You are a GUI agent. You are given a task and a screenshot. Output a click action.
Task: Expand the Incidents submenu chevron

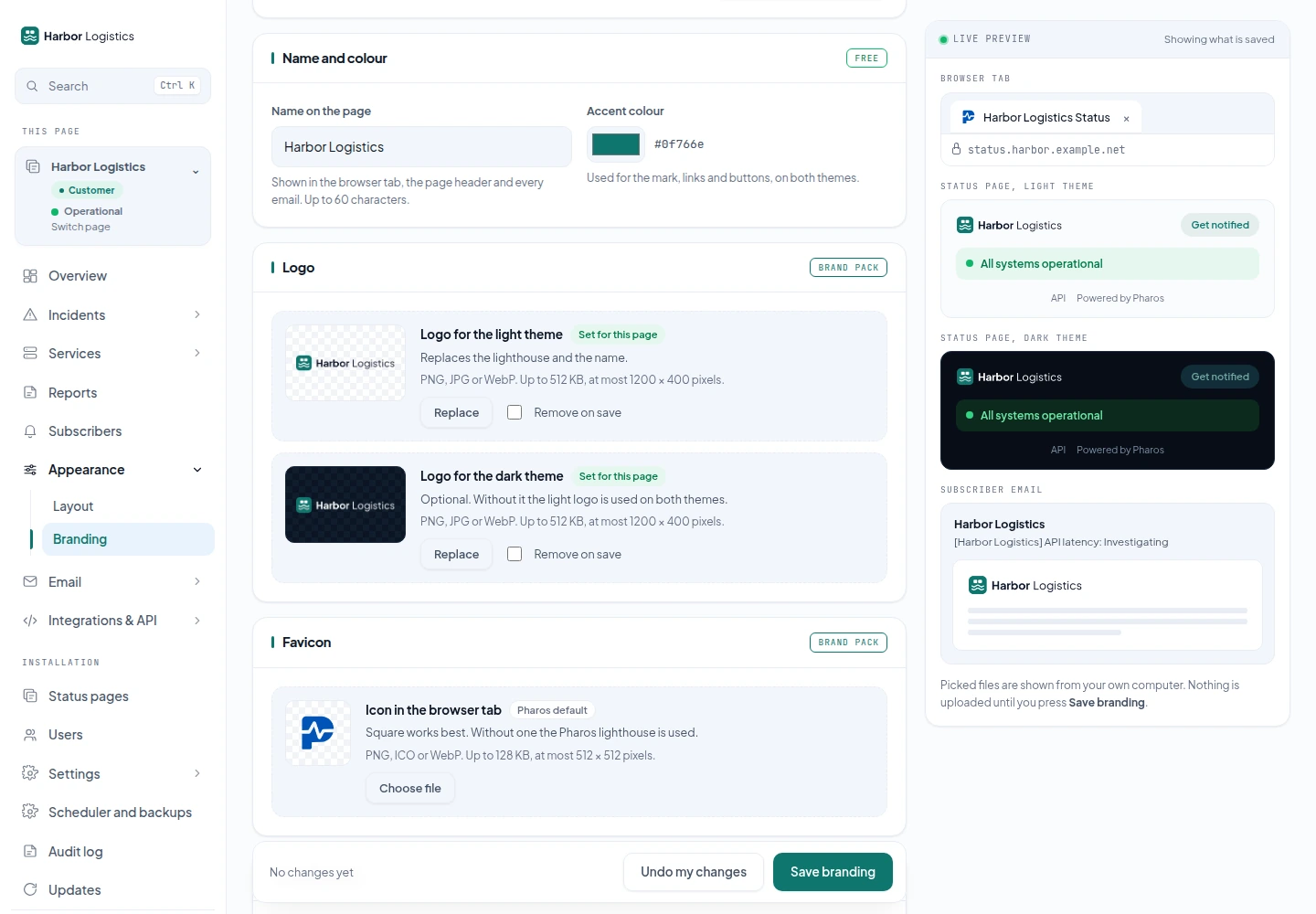coord(197,314)
